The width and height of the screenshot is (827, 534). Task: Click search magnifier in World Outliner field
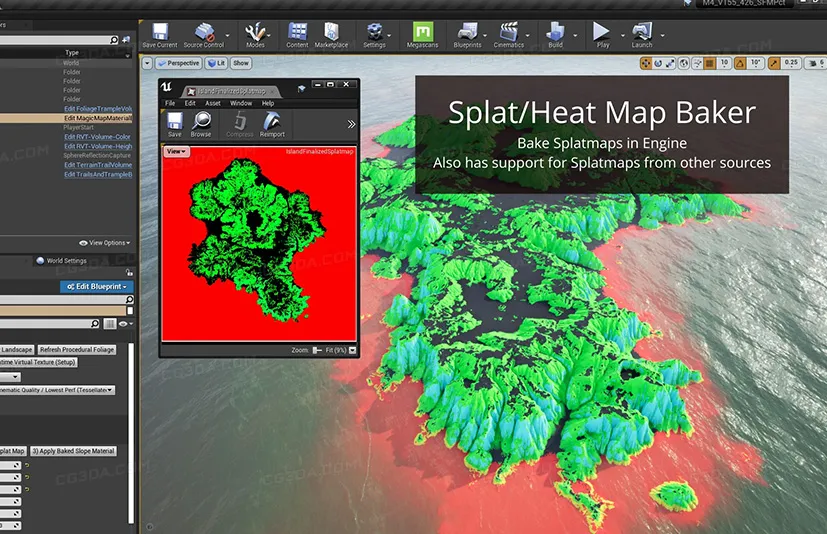pos(113,40)
